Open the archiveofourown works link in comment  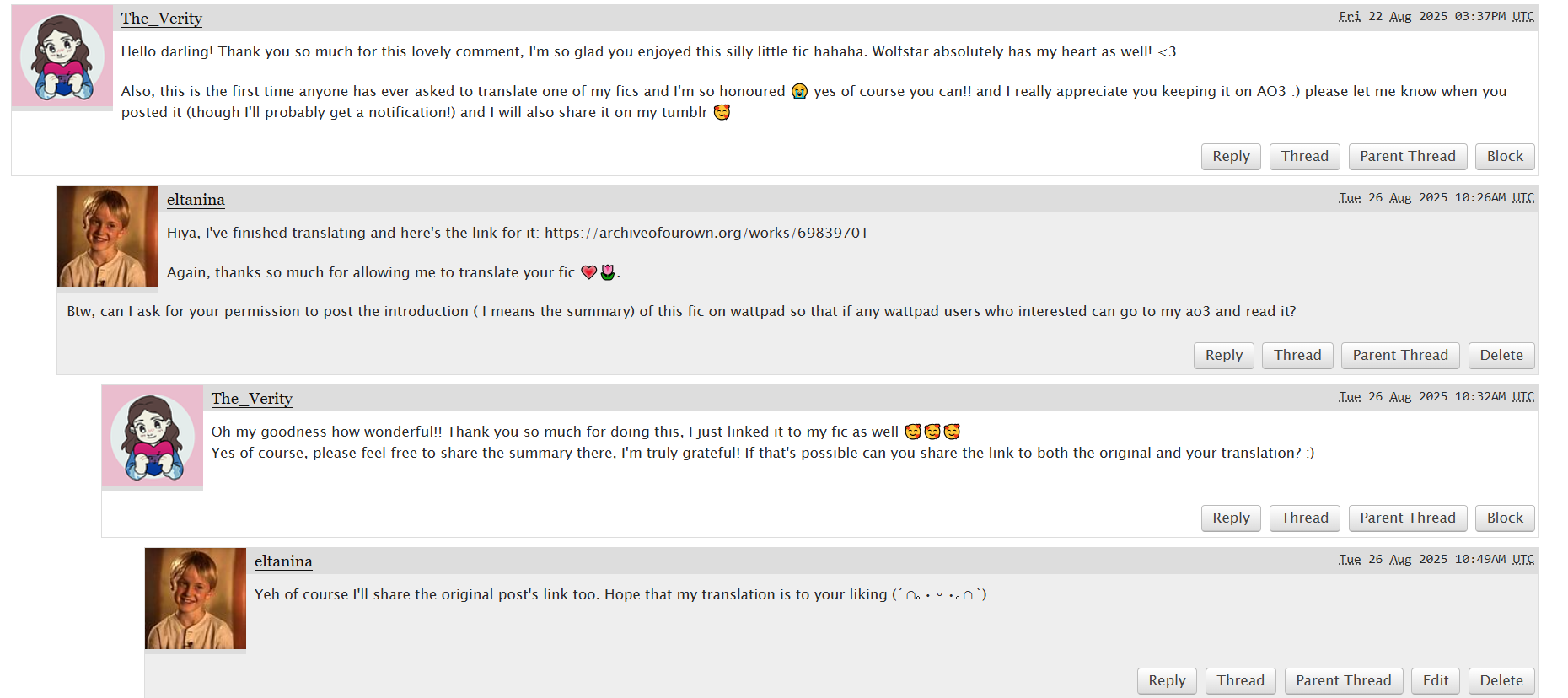706,233
